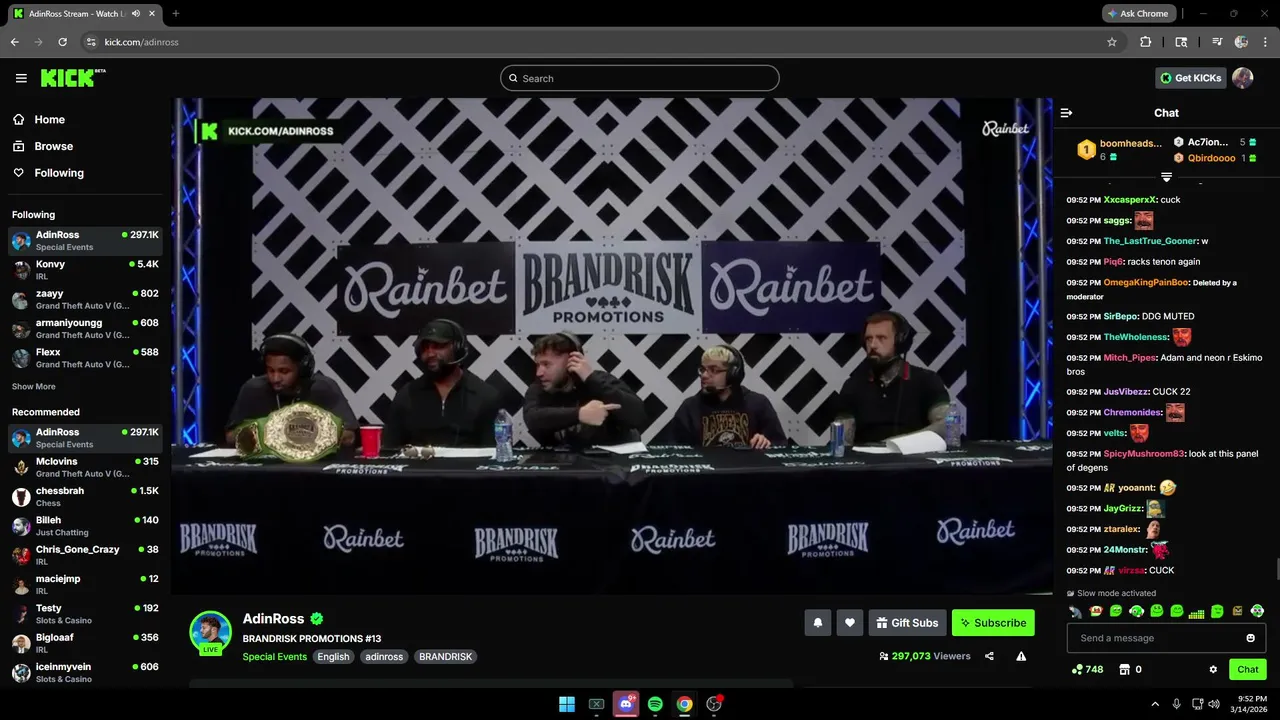This screenshot has height=720, width=1280.
Task: Open Windows Start menu
Action: click(x=566, y=704)
